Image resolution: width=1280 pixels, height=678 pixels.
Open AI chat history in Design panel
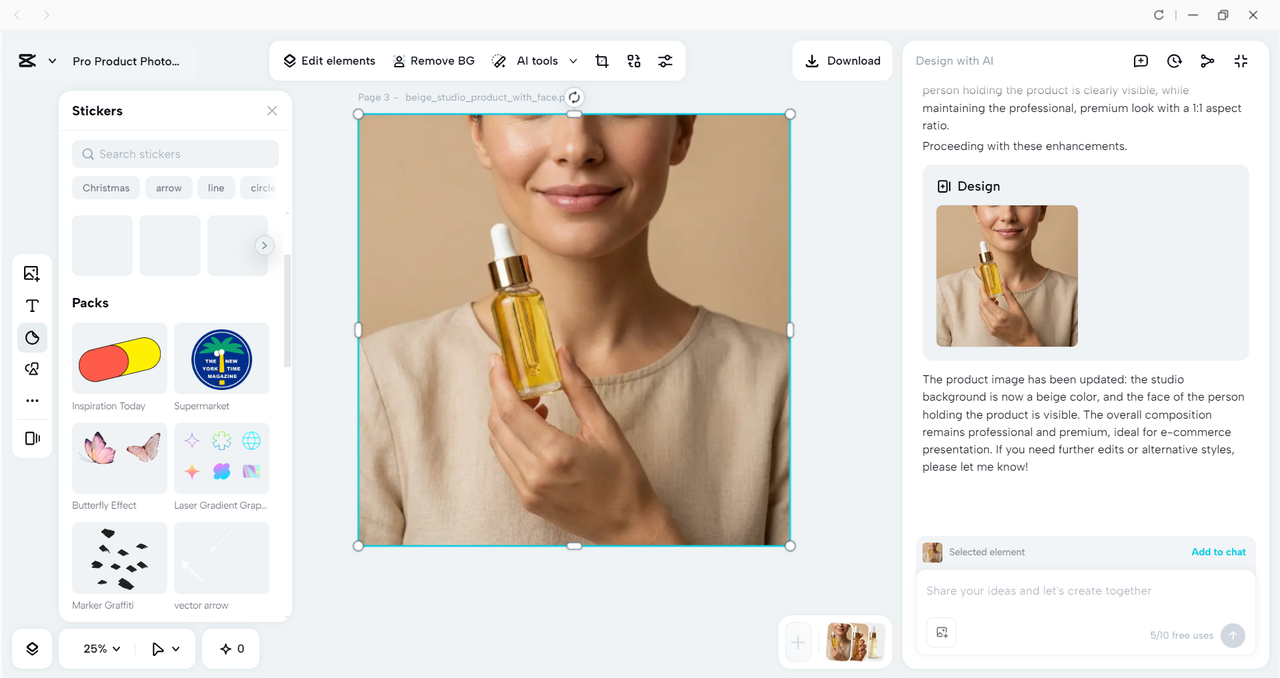(x=1174, y=61)
